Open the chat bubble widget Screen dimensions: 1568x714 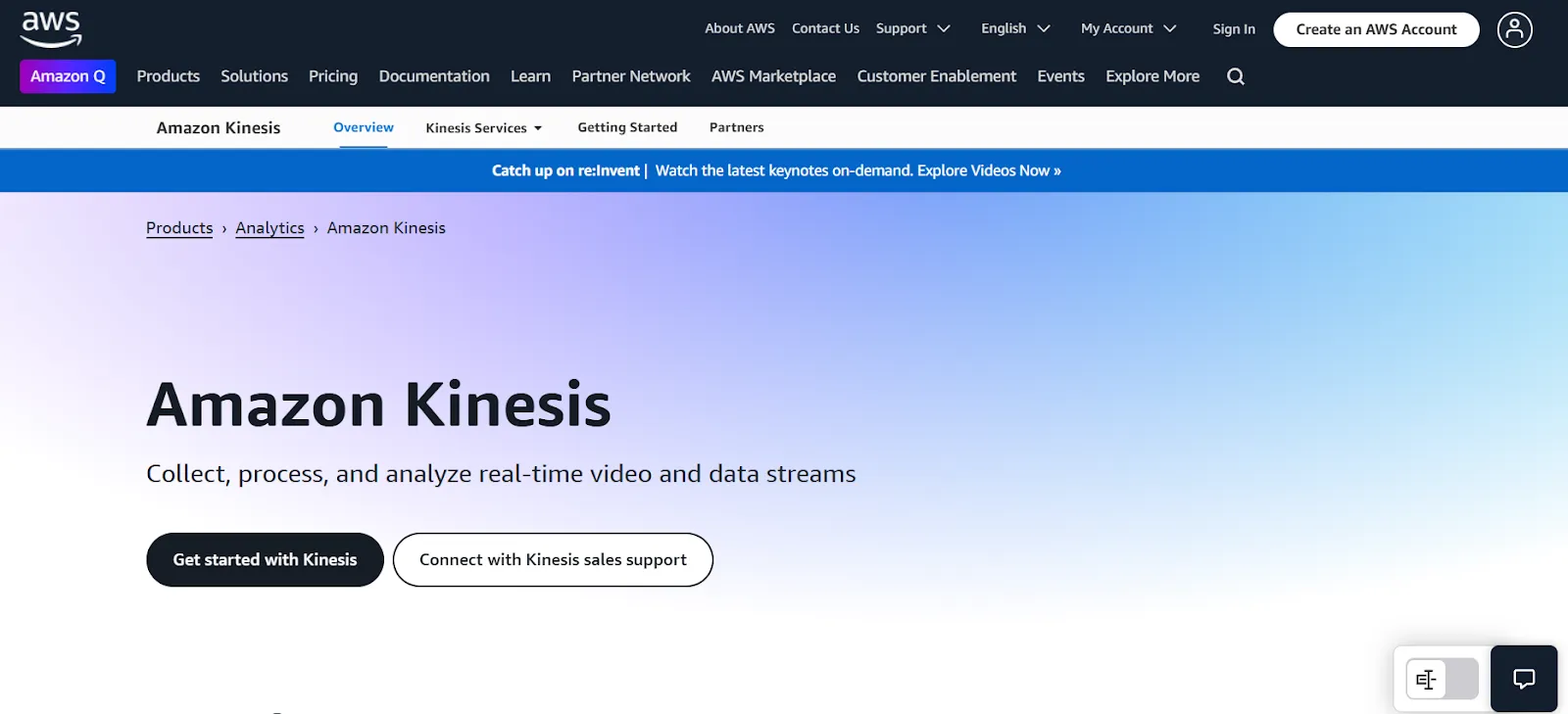pos(1524,679)
